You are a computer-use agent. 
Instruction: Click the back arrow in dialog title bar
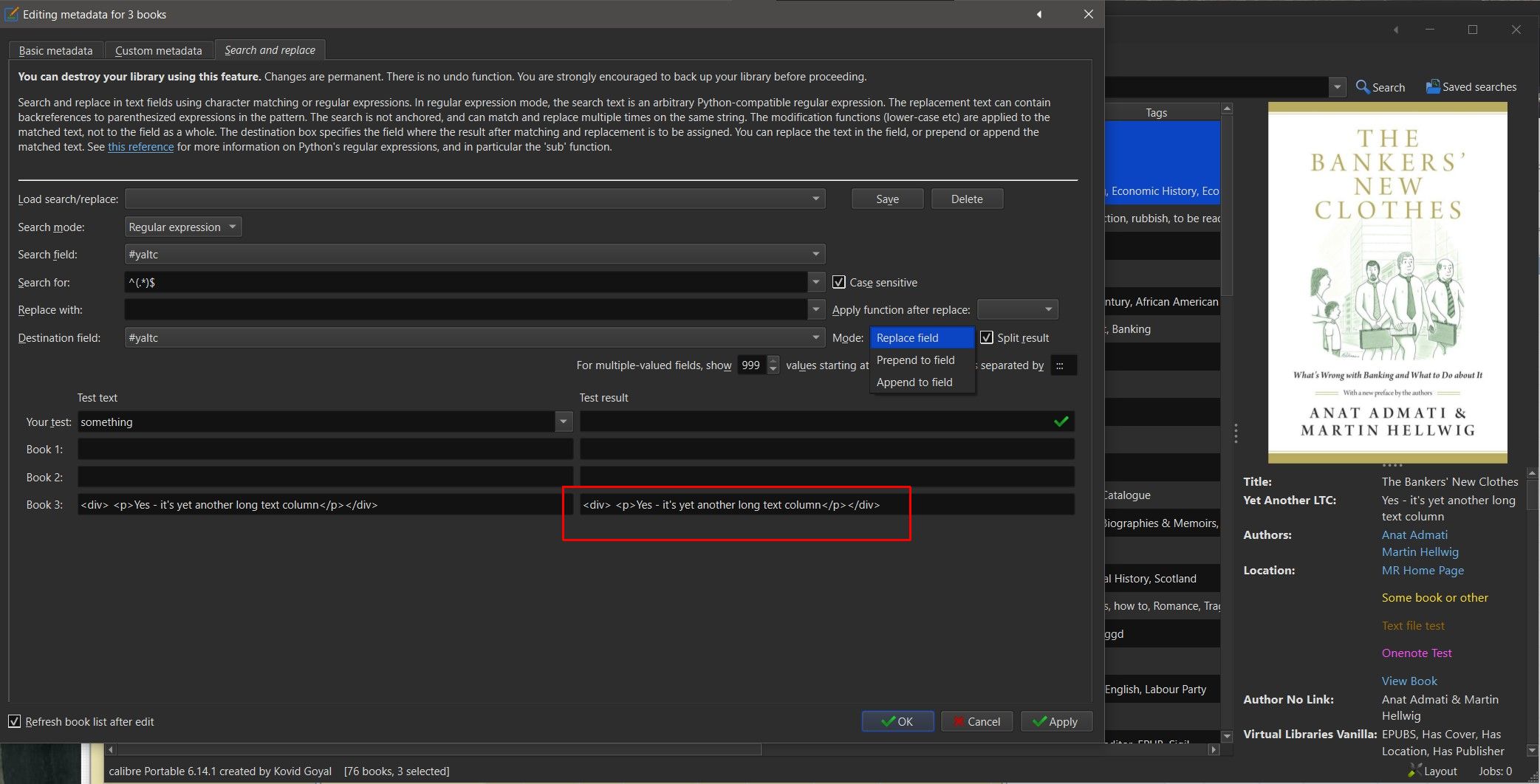tap(1039, 14)
